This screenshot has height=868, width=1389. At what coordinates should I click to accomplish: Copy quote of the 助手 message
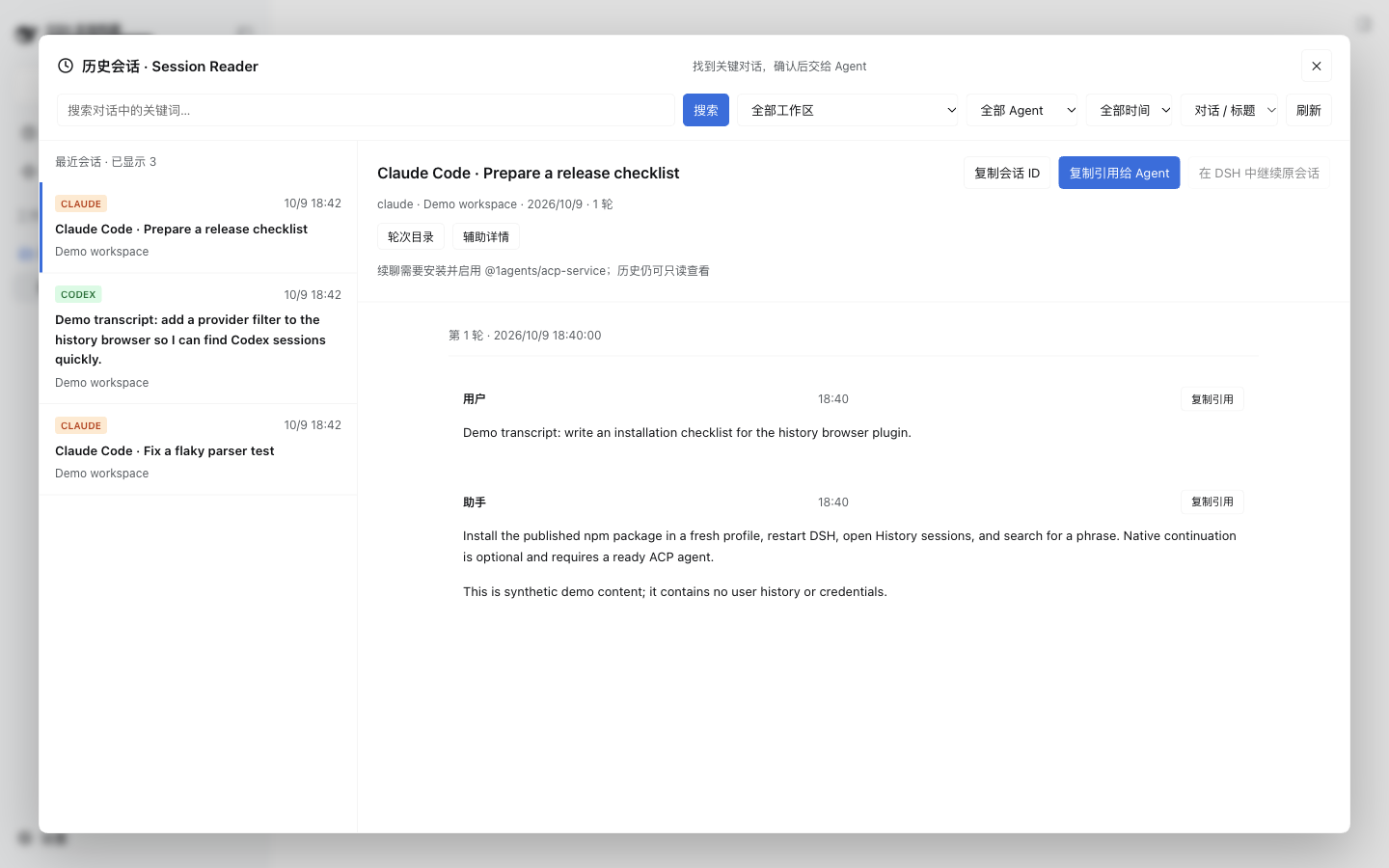(x=1212, y=502)
